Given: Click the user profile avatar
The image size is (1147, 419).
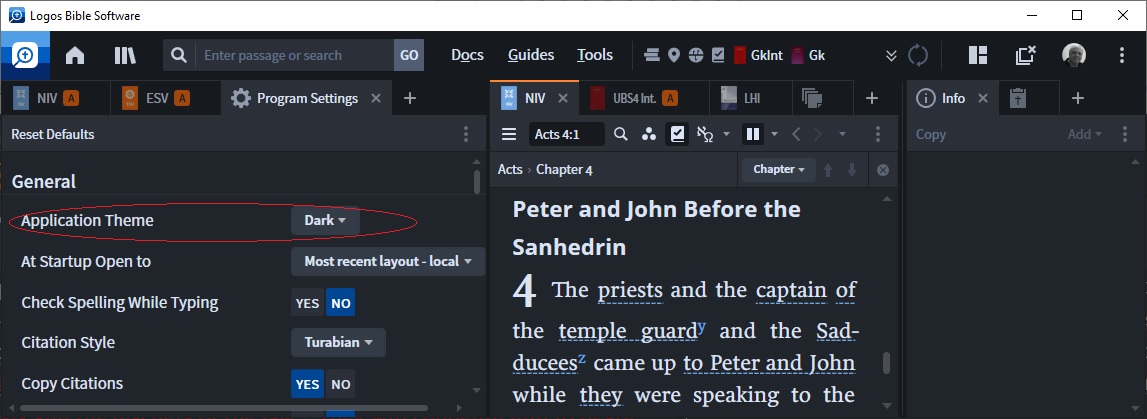Looking at the screenshot, I should point(1074,56).
